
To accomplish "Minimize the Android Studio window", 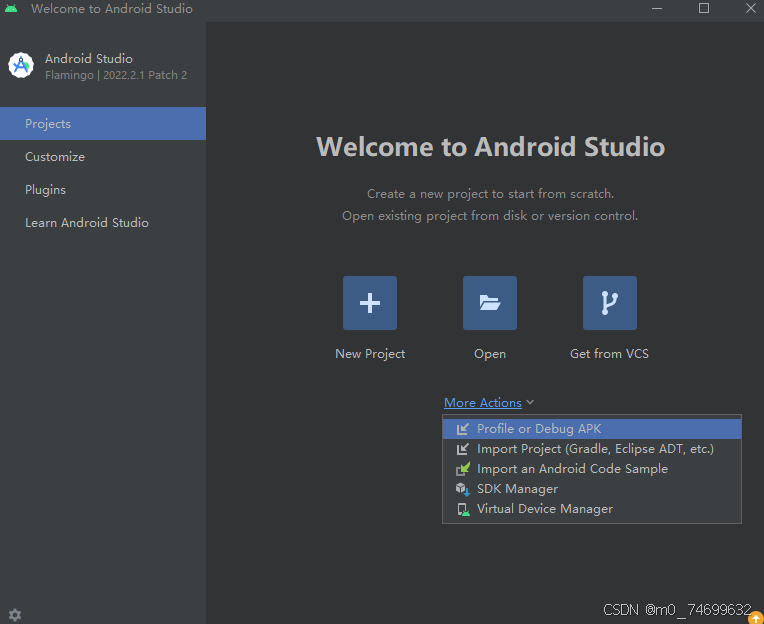I will click(657, 8).
